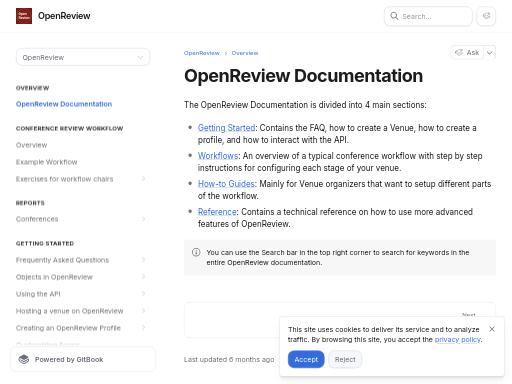Click the Powered by GitBook link
The width and height of the screenshot is (512, 384).
pos(83,359)
